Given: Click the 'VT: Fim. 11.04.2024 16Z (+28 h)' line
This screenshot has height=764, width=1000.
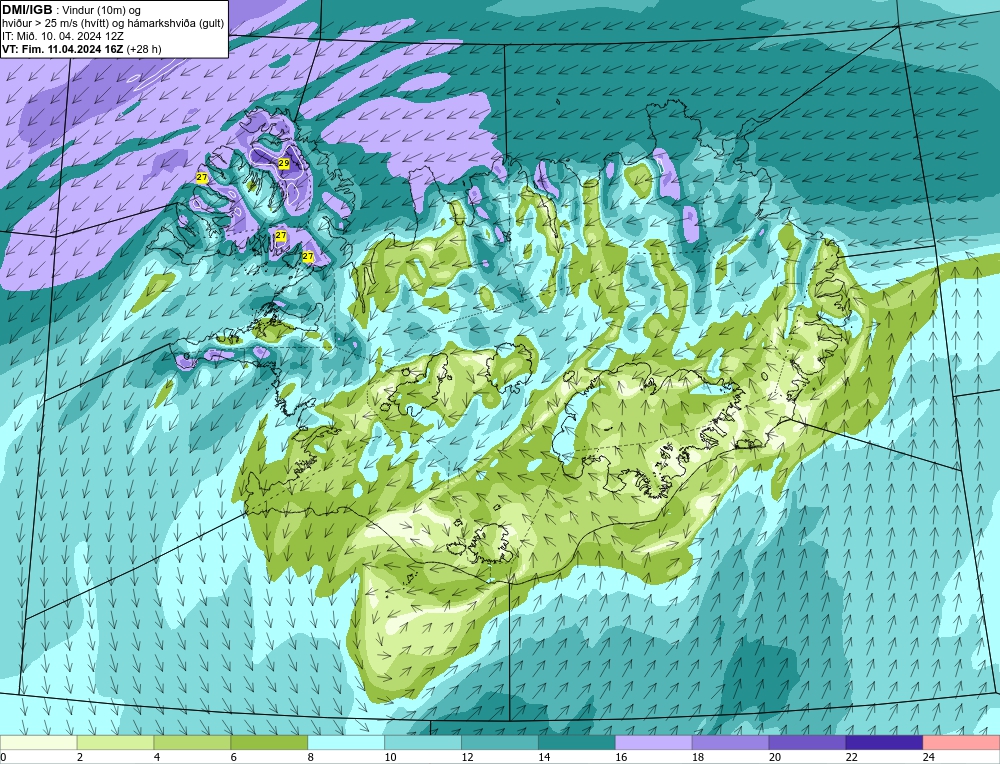Looking at the screenshot, I should (x=82, y=49).
